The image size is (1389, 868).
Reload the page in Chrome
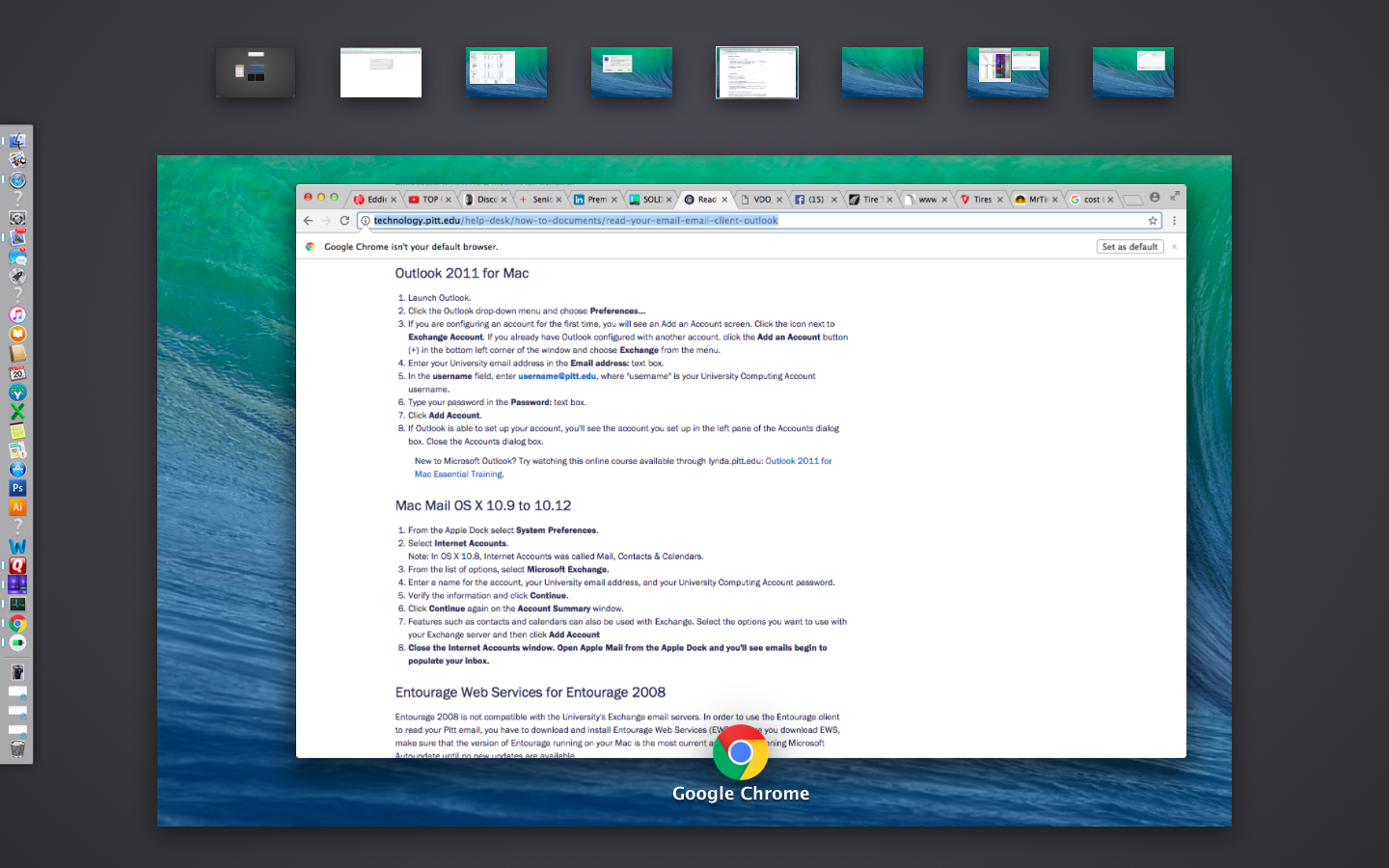coord(344,221)
